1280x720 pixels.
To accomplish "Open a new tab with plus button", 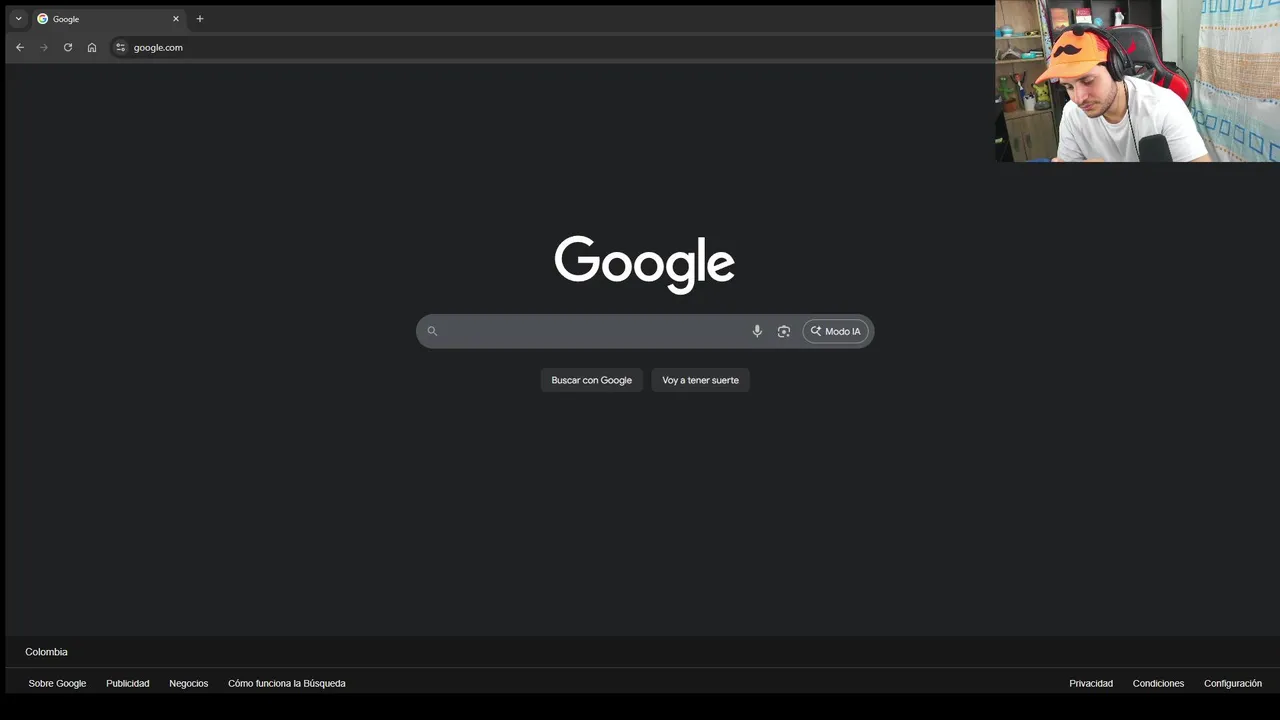I will pyautogui.click(x=200, y=19).
